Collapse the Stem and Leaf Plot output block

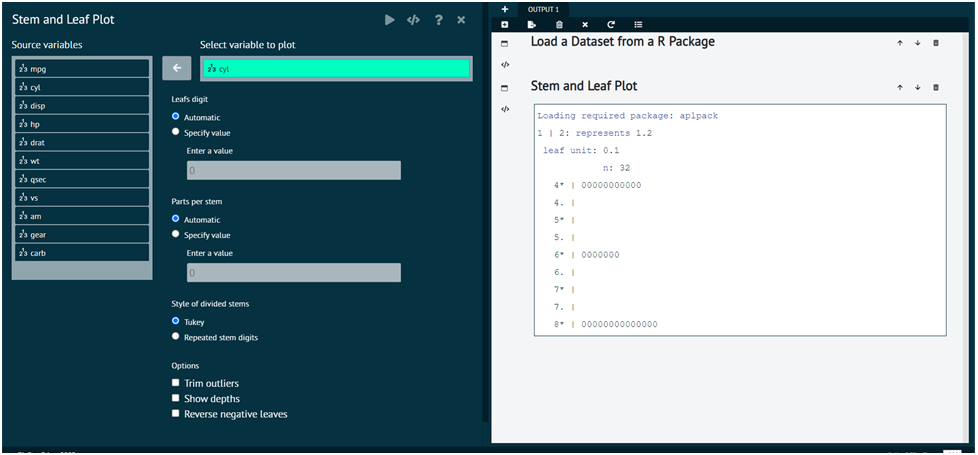[x=505, y=88]
